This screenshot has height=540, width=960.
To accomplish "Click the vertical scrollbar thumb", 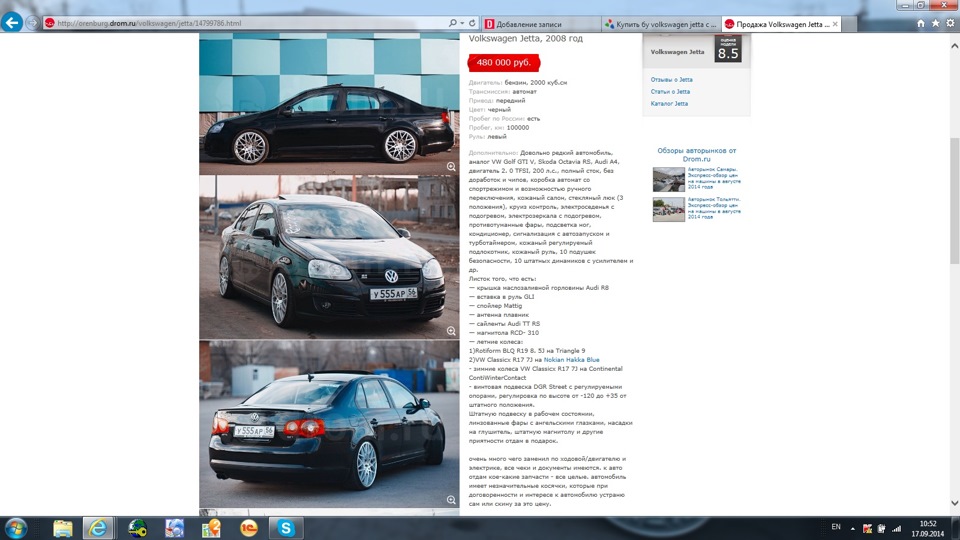I will click(x=954, y=201).
